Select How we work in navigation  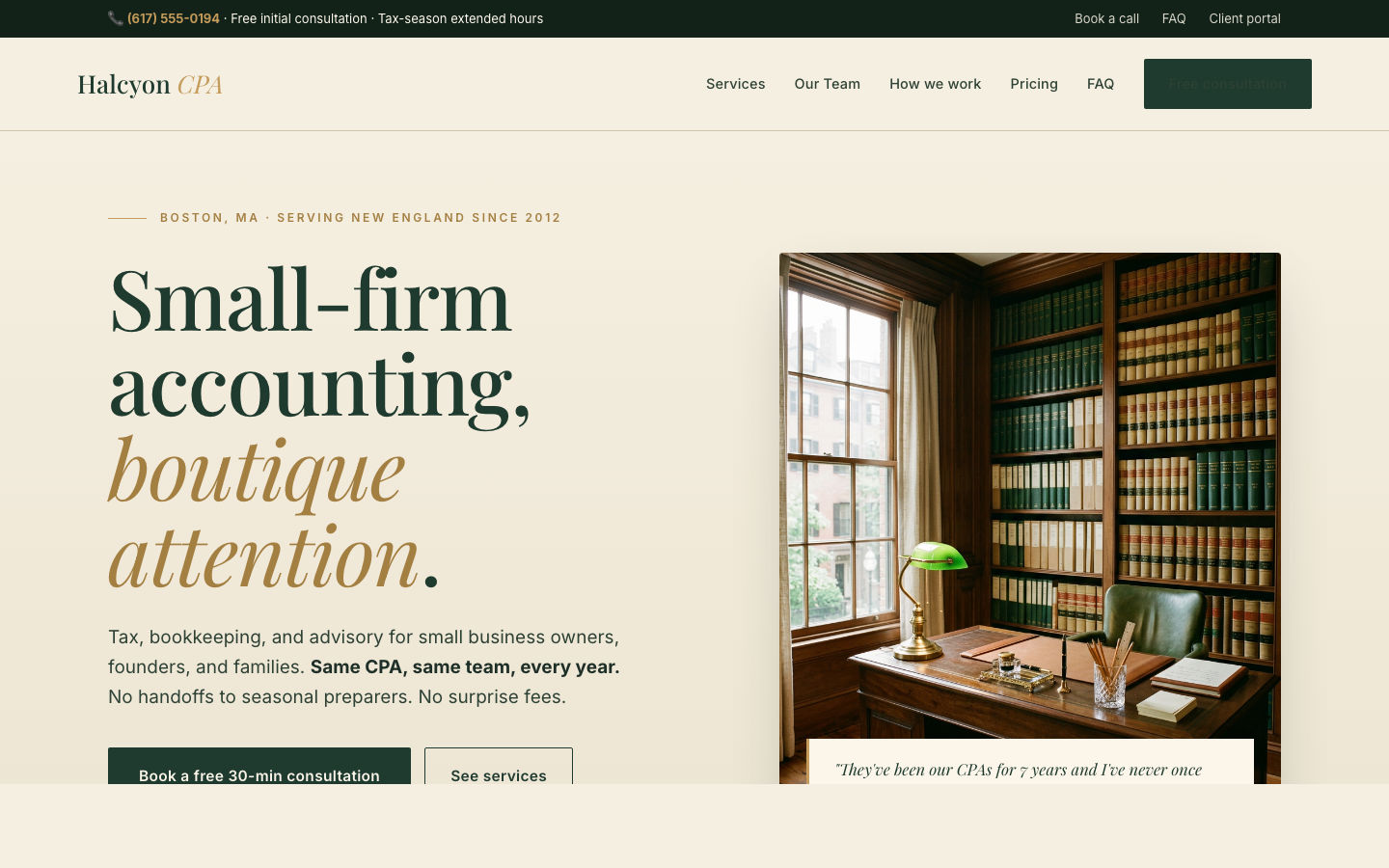pyautogui.click(x=935, y=84)
